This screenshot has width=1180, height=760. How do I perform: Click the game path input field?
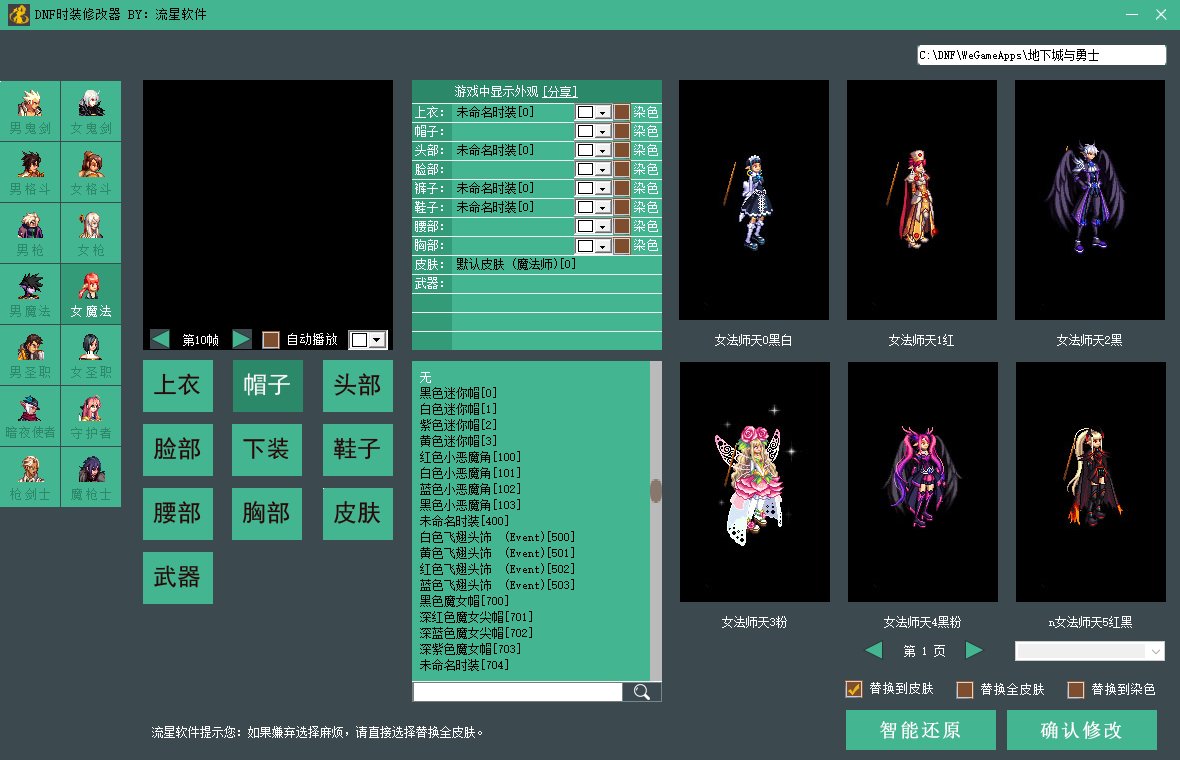[x=1042, y=55]
